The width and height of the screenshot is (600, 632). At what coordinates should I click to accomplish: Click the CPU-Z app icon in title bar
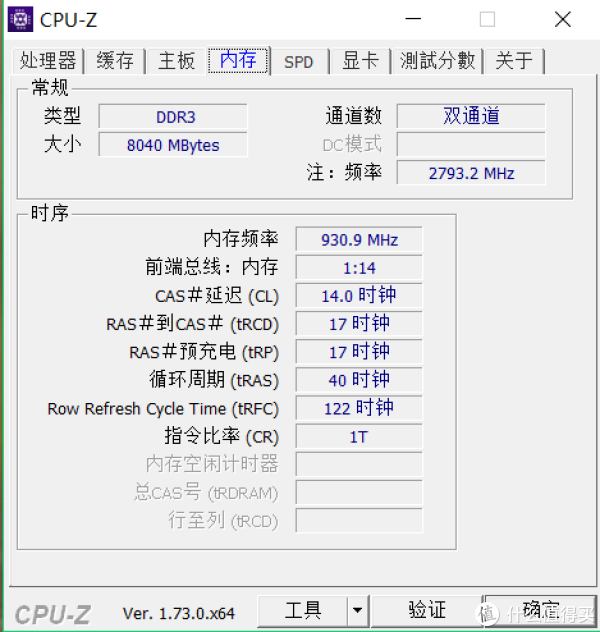21,19
